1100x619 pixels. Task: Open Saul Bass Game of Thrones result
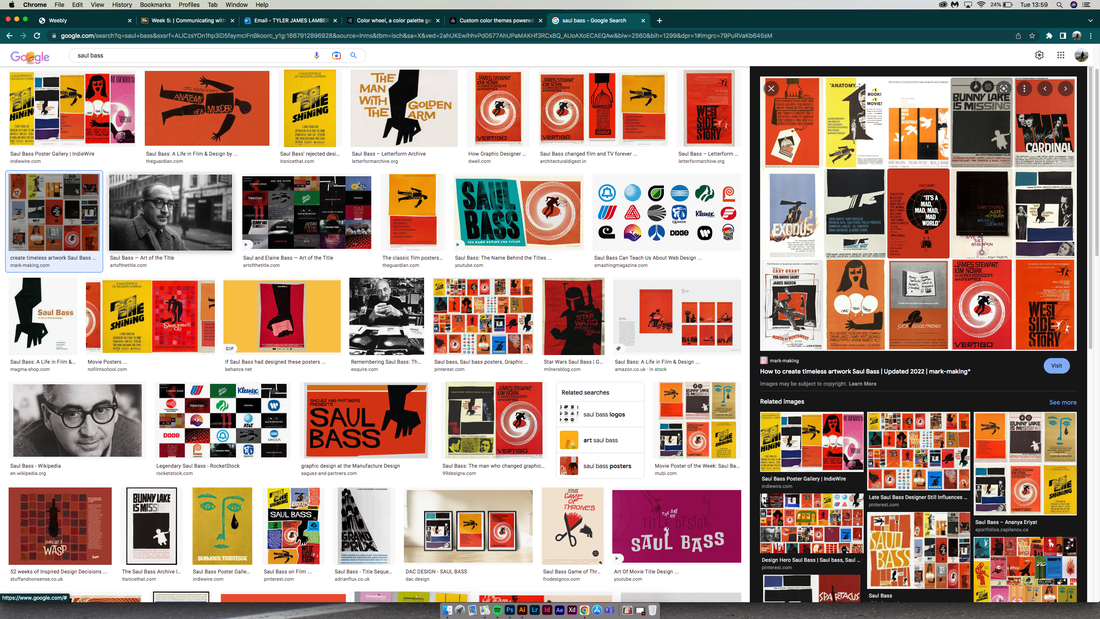[x=573, y=526]
